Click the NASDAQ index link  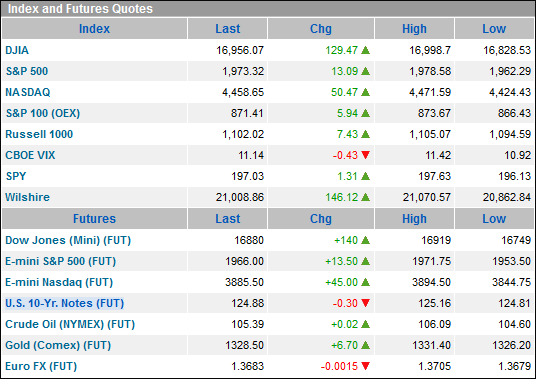pos(28,92)
